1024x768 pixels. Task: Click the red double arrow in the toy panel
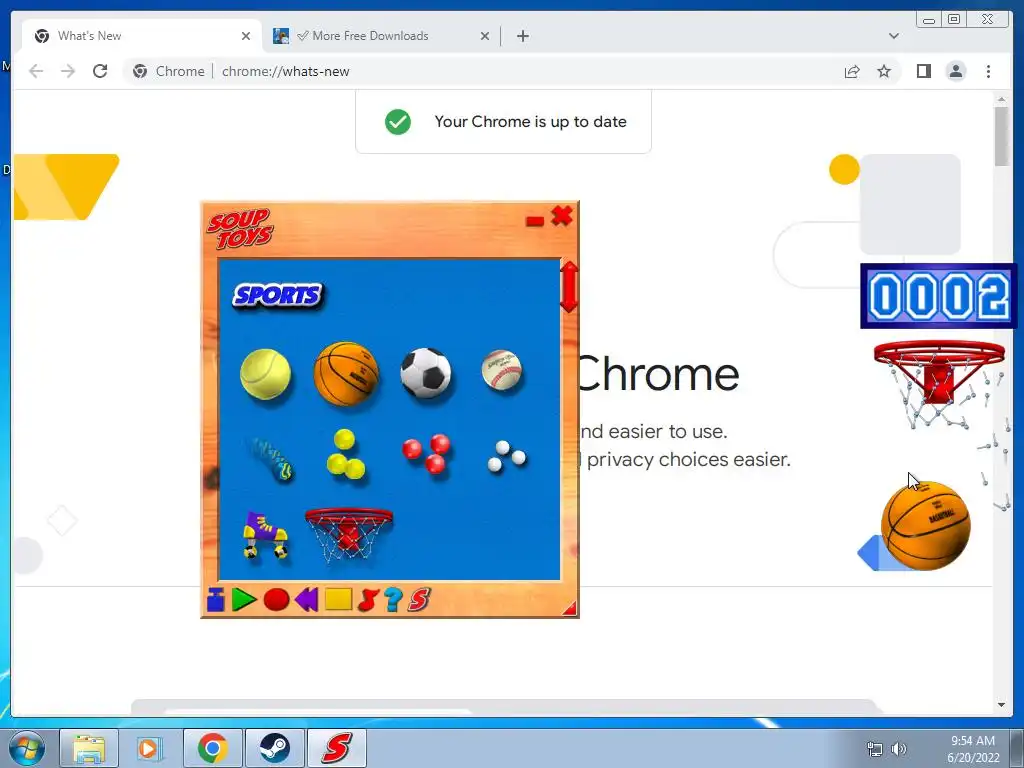[x=569, y=287]
